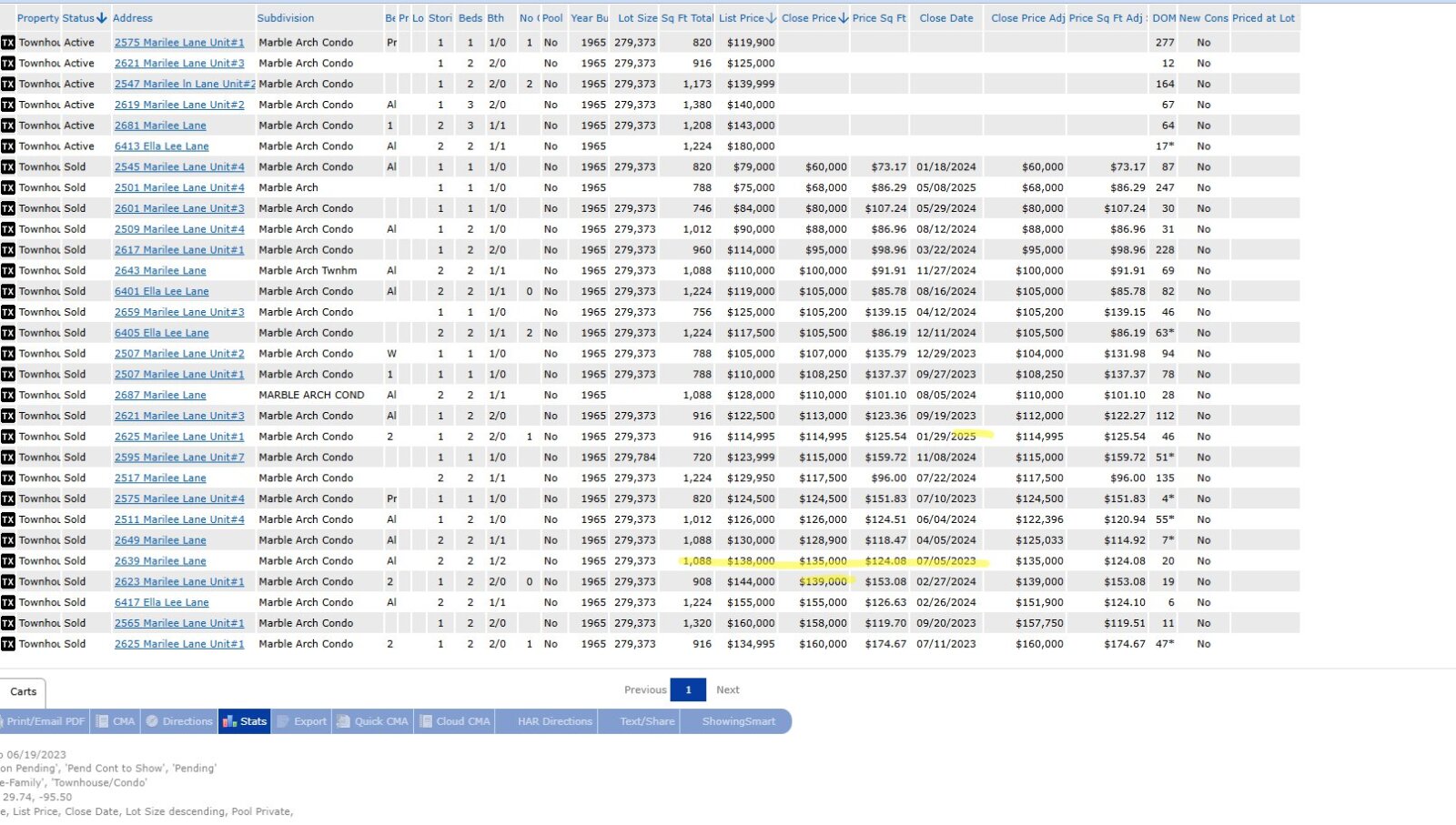The height and width of the screenshot is (825, 1456).
Task: Open listing 2639 Marilee Lane
Action: (160, 561)
